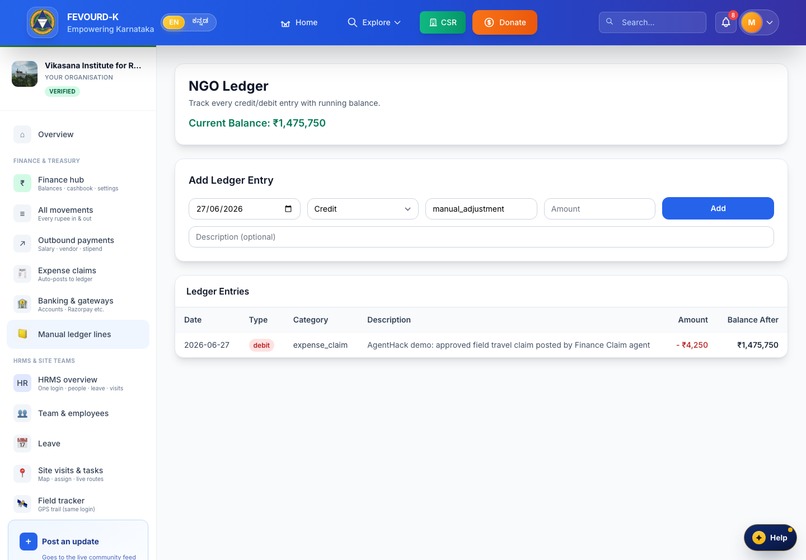The height and width of the screenshot is (560, 806).
Task: Click the expense_claim category cell
Action: coord(320,345)
